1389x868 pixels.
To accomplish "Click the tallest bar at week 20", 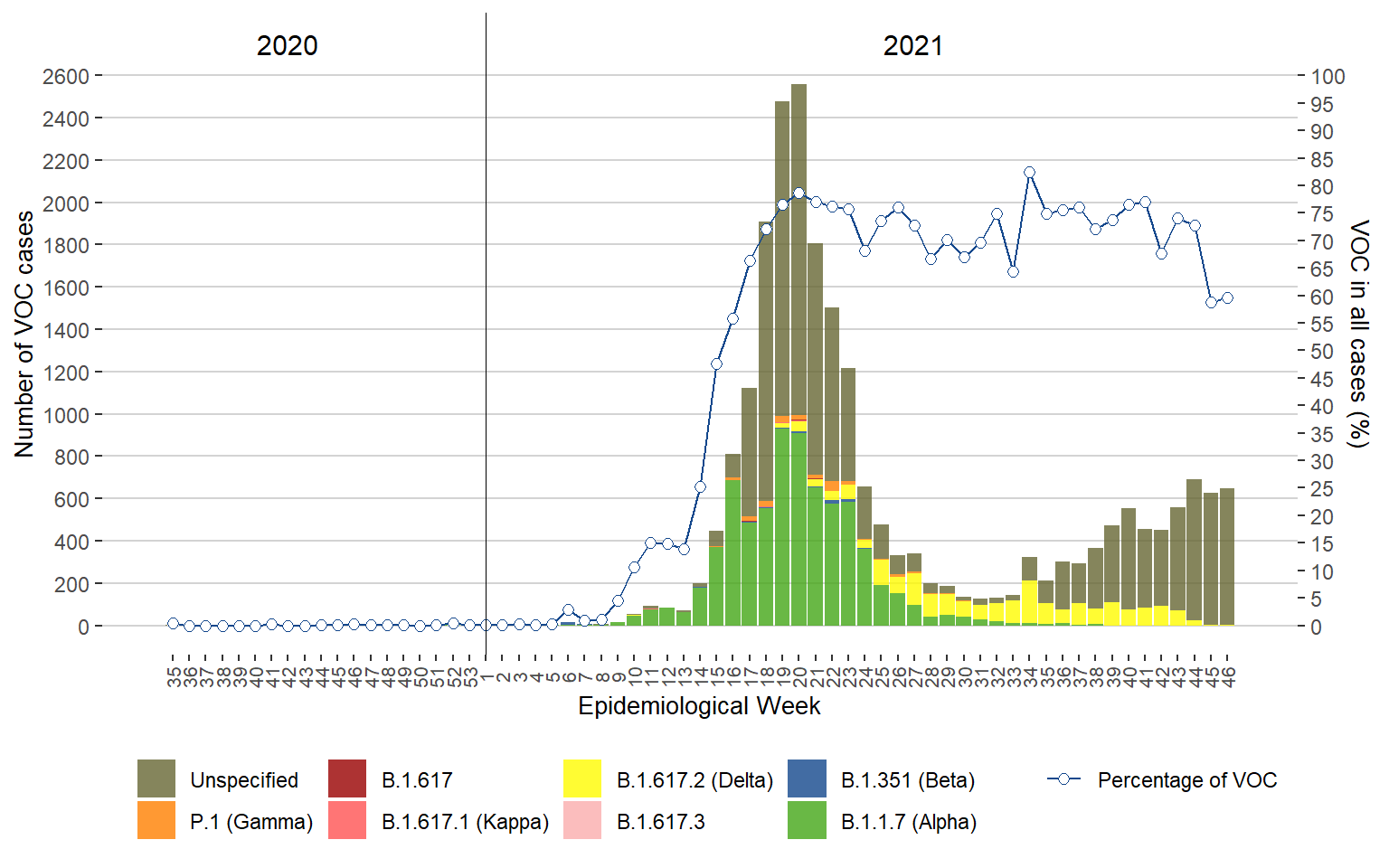I will [798, 271].
